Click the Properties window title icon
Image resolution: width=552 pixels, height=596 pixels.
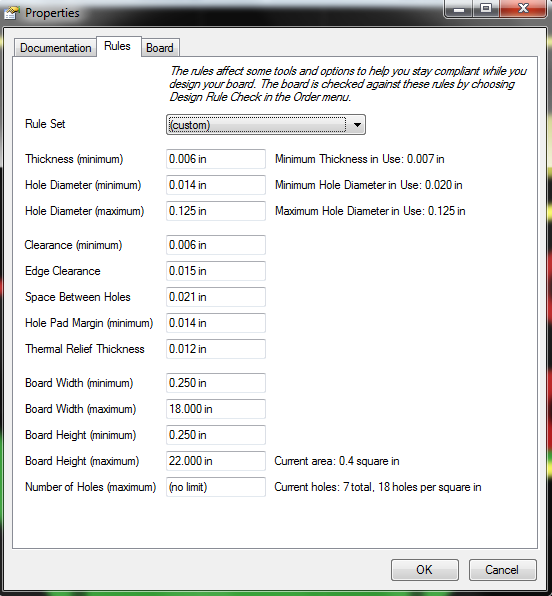11,13
